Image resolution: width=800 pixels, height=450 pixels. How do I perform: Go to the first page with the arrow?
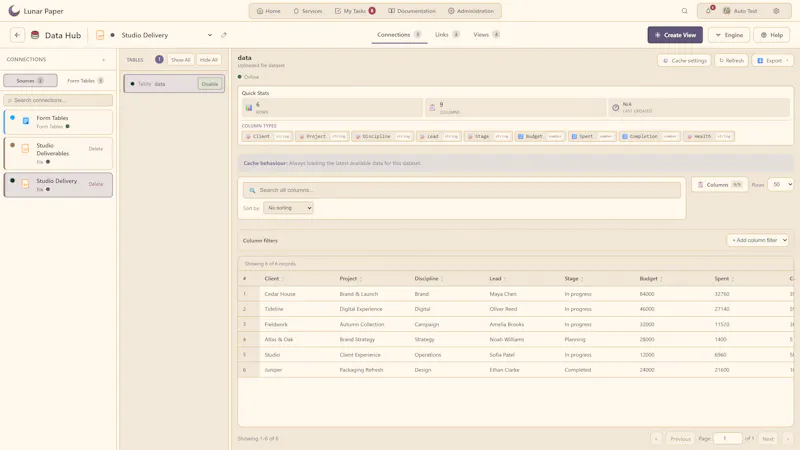[656, 439]
